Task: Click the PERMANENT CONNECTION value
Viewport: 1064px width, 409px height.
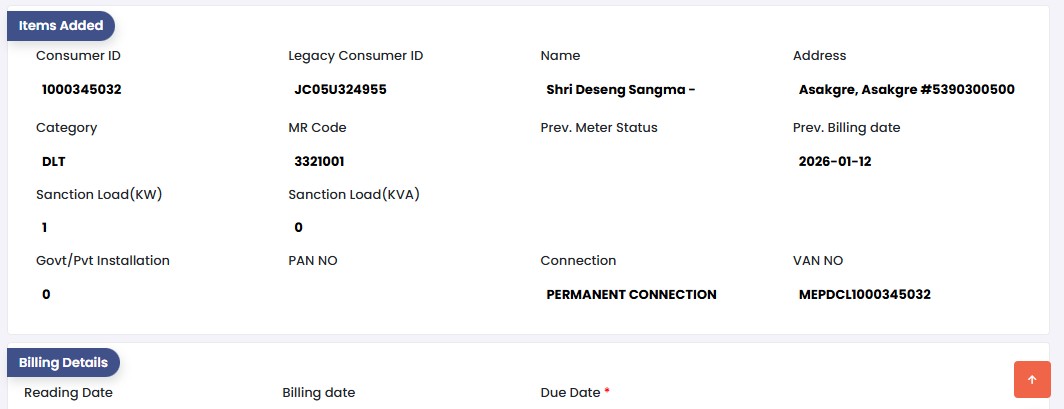Action: click(x=631, y=294)
